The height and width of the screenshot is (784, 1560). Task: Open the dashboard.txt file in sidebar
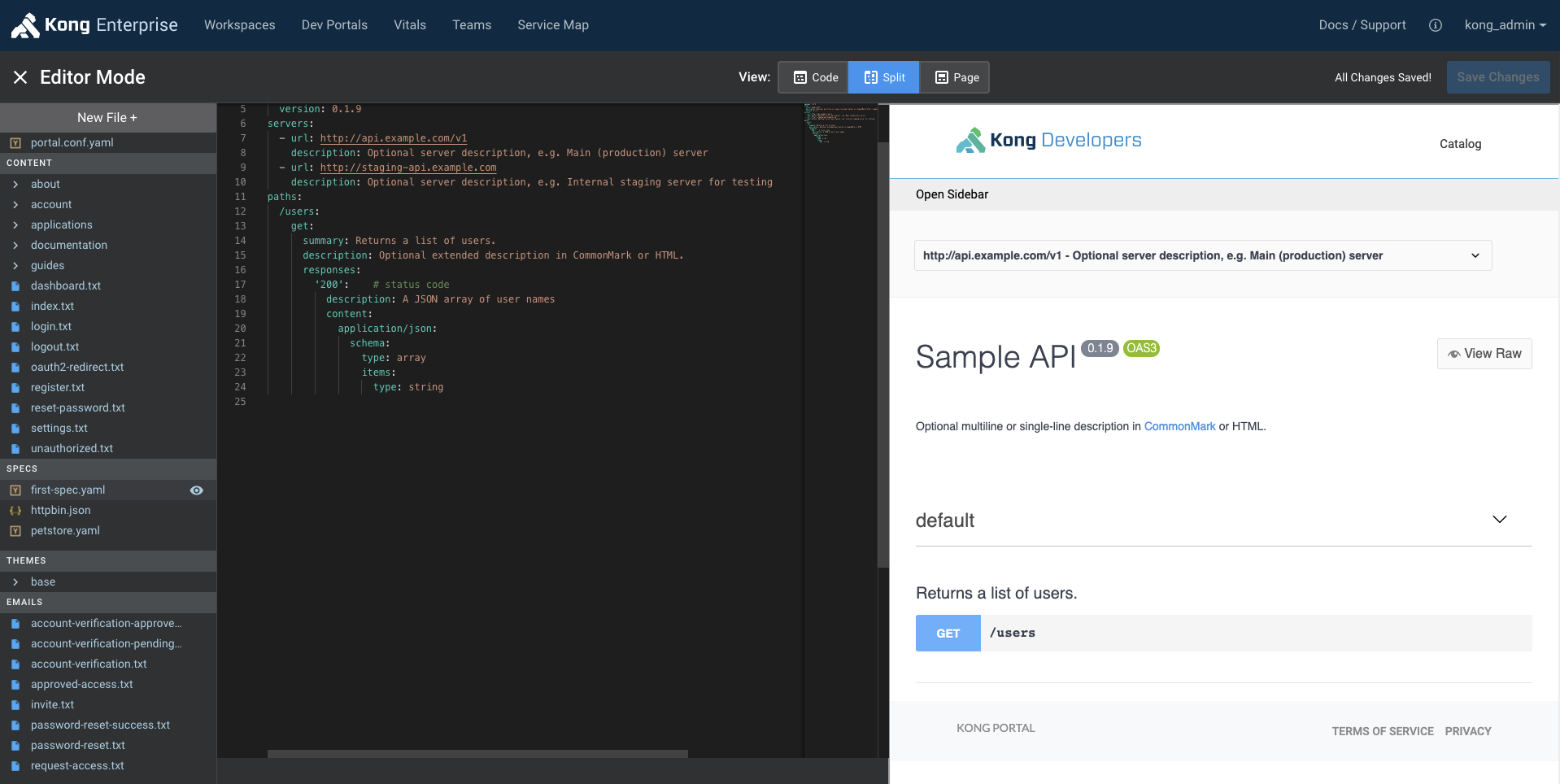point(66,285)
